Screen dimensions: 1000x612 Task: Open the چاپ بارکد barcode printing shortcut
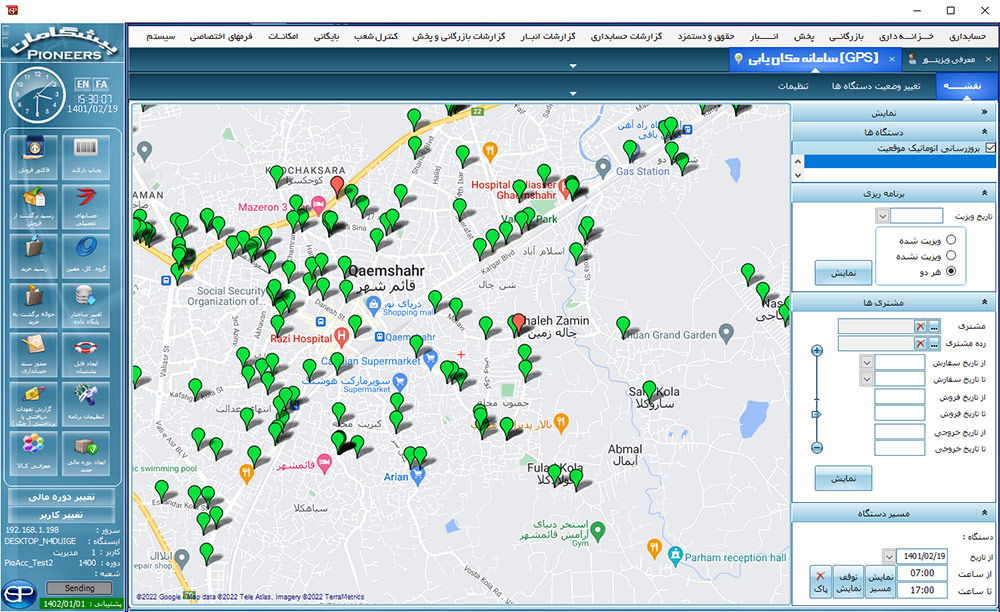click(x=86, y=157)
